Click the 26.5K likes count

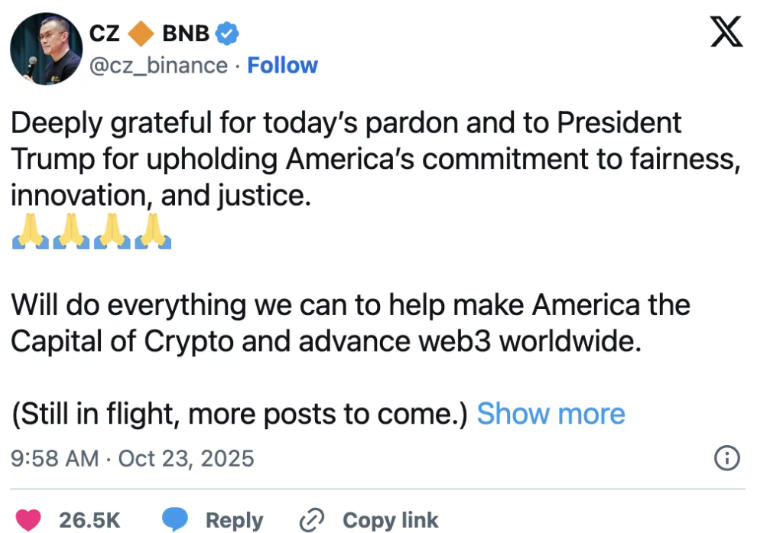(x=90, y=520)
